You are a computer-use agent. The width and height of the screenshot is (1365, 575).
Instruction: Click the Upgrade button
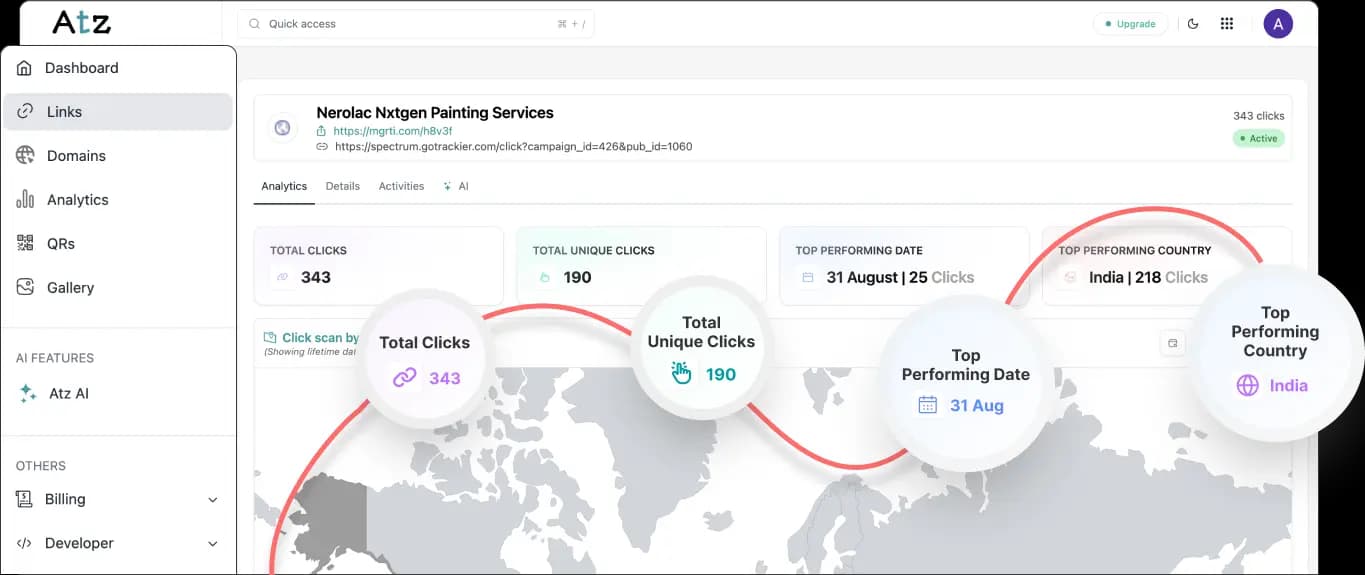click(1130, 24)
